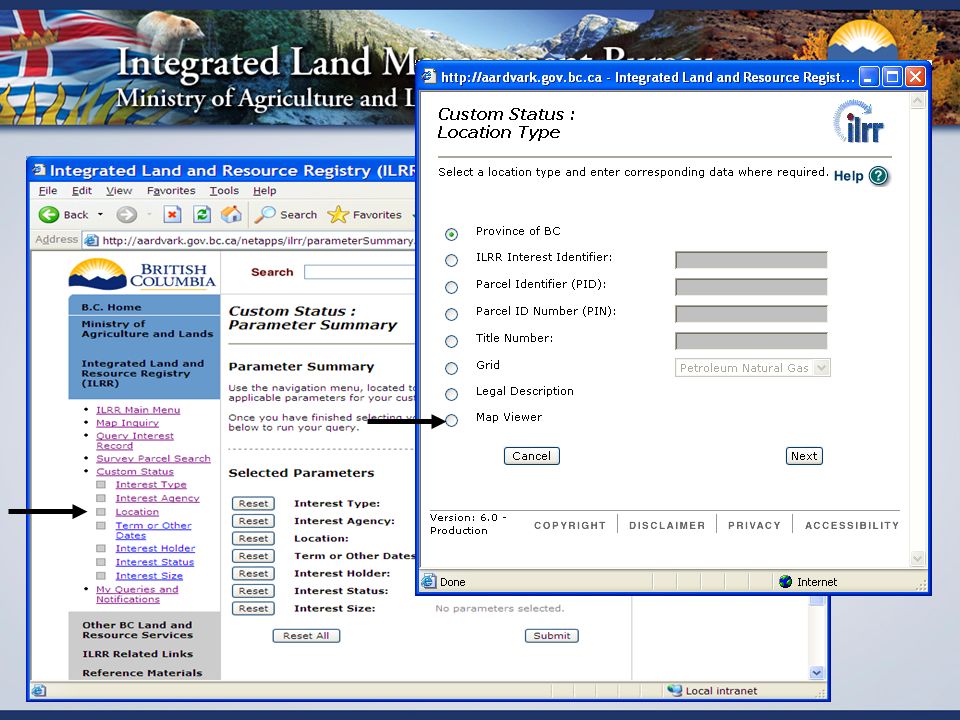
Task: Click the popup status bar Done icon
Action: pyautogui.click(x=429, y=582)
